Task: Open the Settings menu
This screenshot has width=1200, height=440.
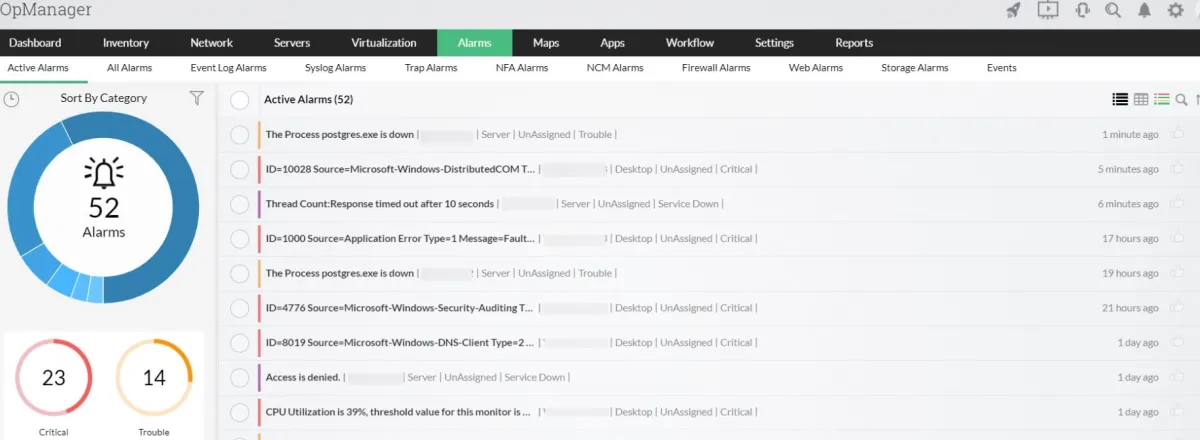Action: click(x=775, y=43)
